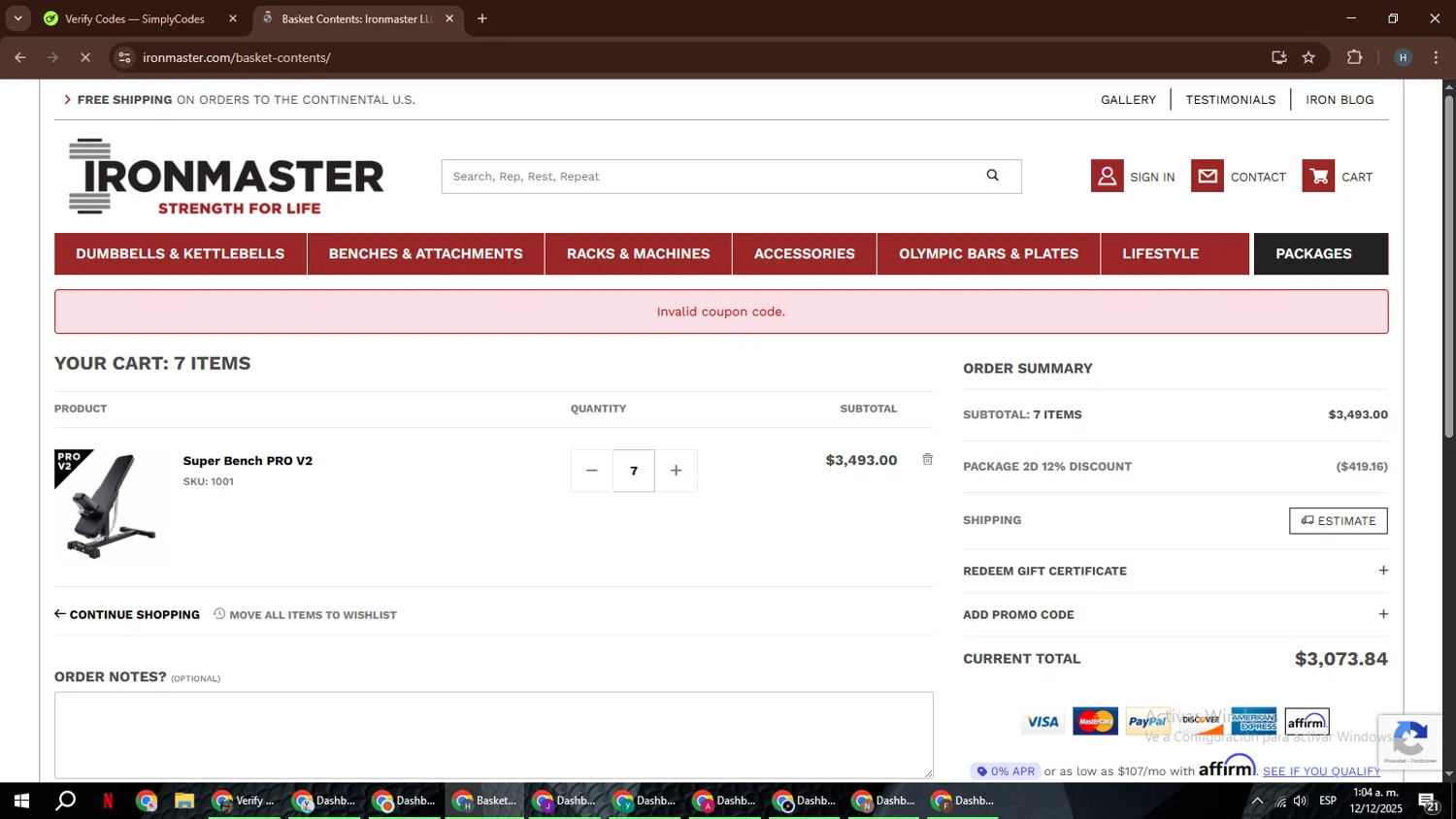
Task: Open Netflix from the taskbar
Action: [108, 801]
